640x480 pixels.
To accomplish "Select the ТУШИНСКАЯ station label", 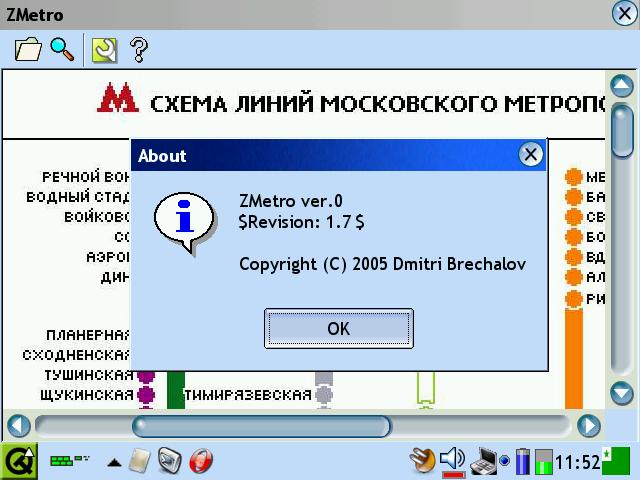I will click(89, 375).
